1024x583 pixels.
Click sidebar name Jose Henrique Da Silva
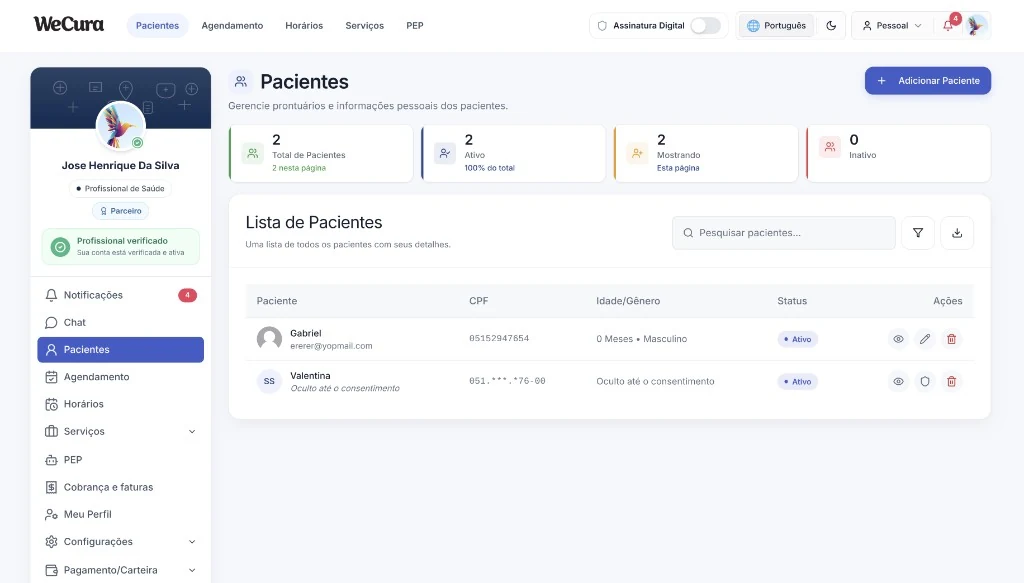[120, 166]
